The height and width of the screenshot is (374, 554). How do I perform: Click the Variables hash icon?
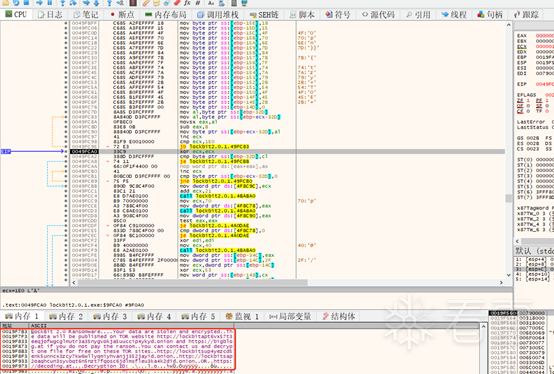(x=198, y=3)
